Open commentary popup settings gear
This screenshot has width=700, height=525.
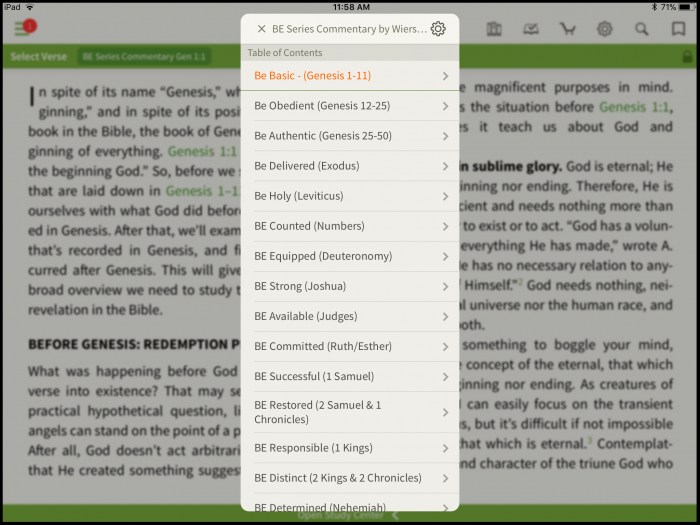tap(438, 29)
